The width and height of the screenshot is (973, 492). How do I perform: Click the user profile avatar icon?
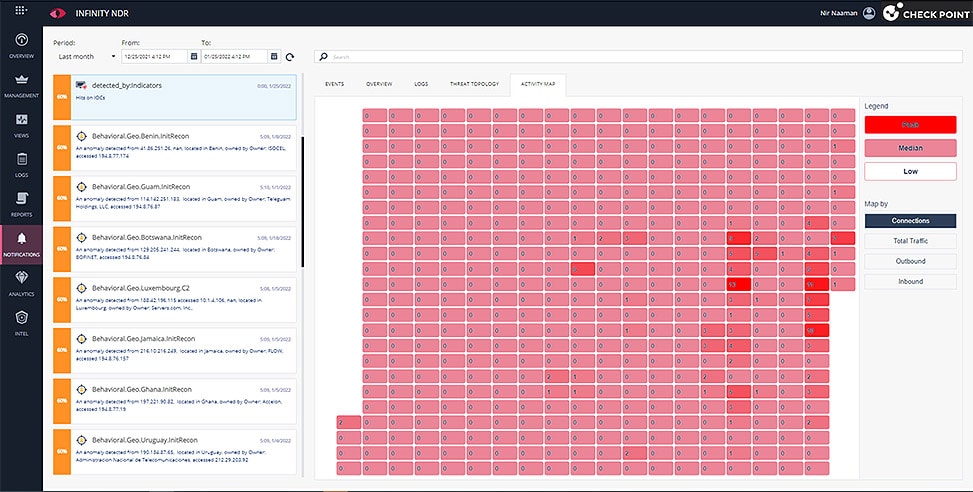tap(869, 13)
